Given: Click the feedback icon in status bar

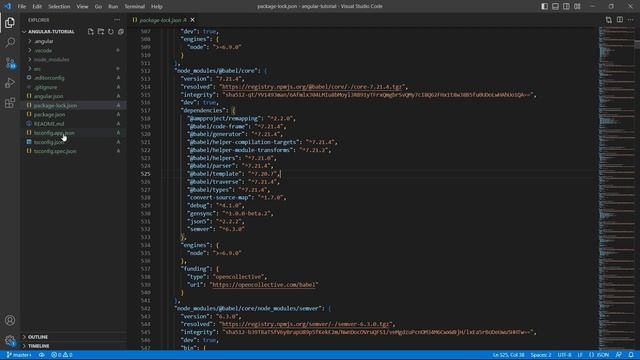Looking at the screenshot, I should point(619,355).
